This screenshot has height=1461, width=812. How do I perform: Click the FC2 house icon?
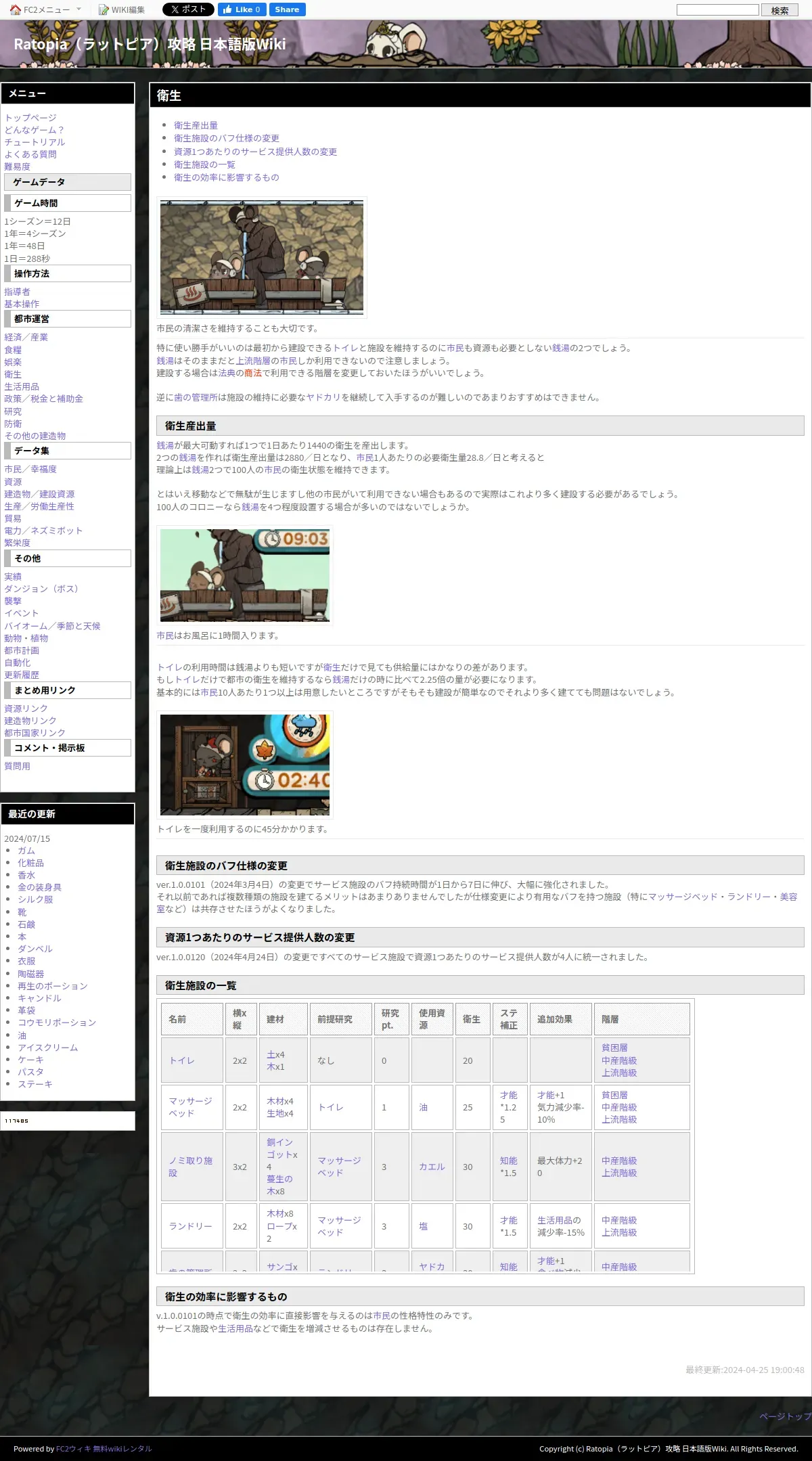coord(15,9)
